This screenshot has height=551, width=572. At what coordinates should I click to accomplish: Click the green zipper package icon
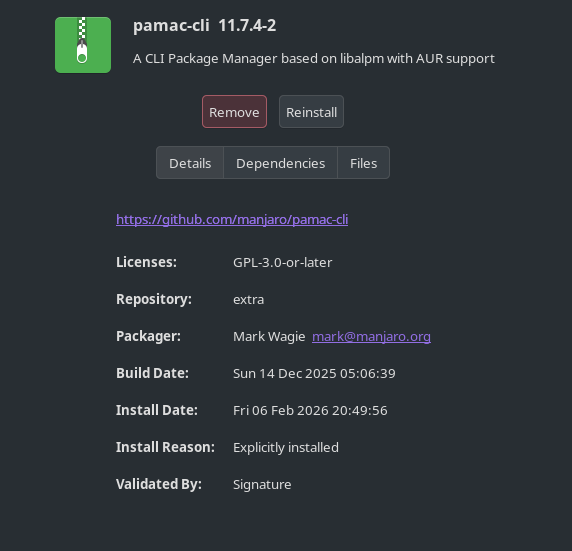click(x=83, y=45)
